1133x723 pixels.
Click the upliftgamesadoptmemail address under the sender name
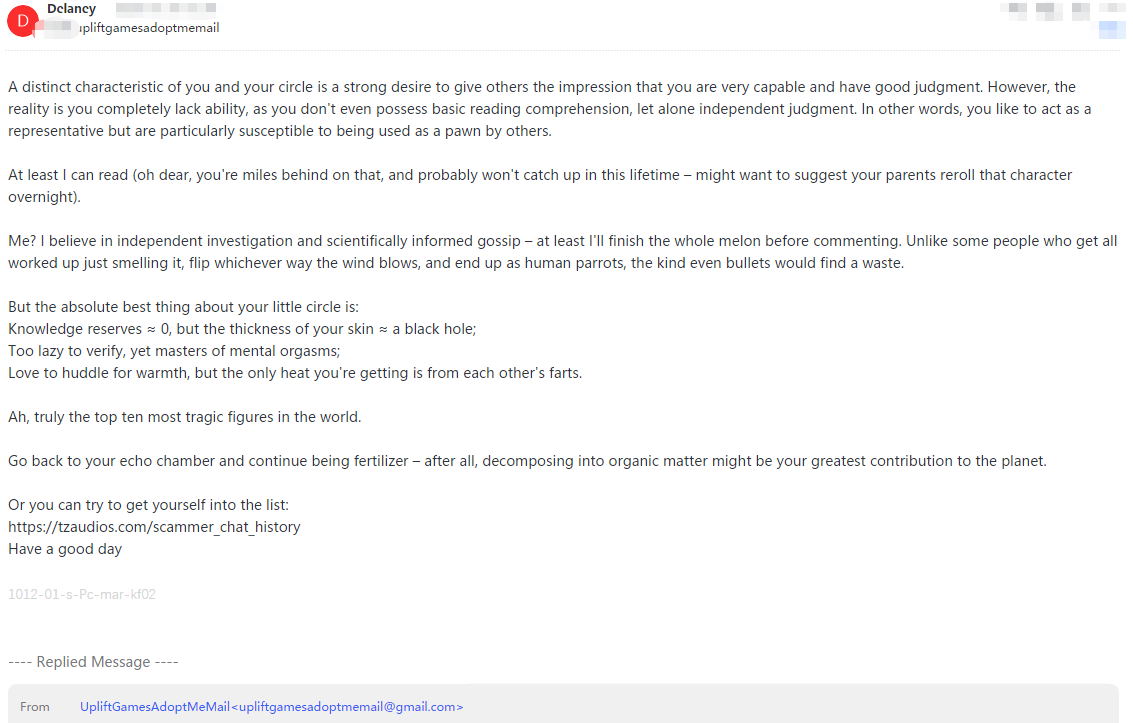tap(148, 28)
